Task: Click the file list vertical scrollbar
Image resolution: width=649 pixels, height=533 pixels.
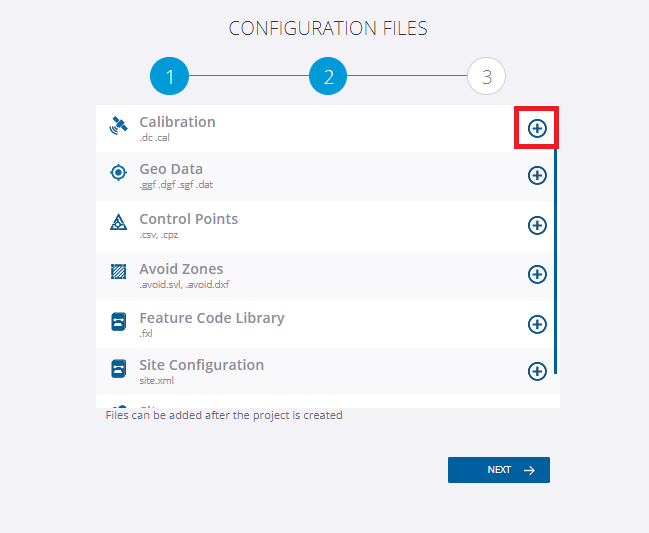Action: pos(555,261)
